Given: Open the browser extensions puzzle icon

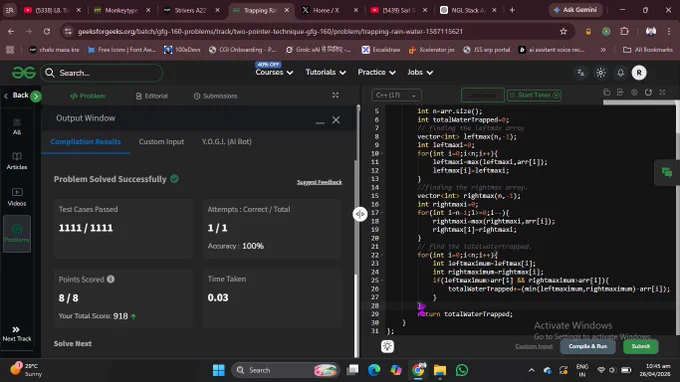Looking at the screenshot, I should pos(624,31).
